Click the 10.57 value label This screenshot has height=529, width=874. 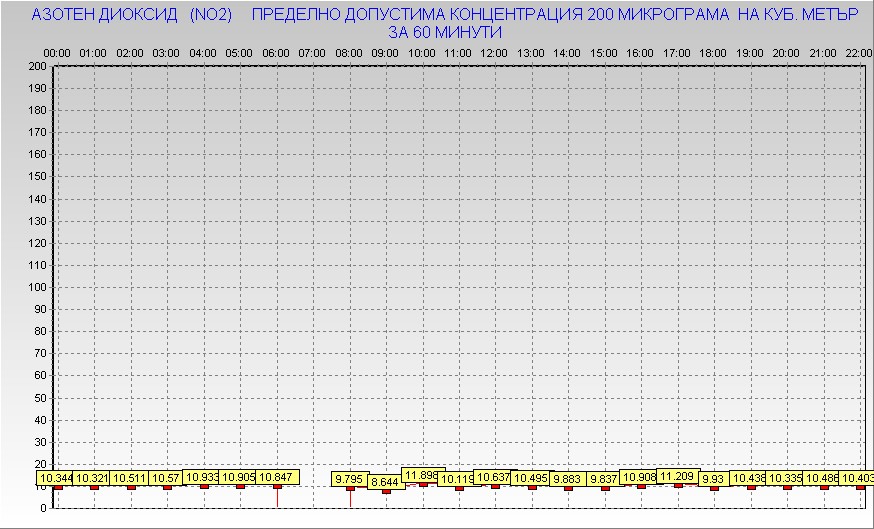pos(168,478)
